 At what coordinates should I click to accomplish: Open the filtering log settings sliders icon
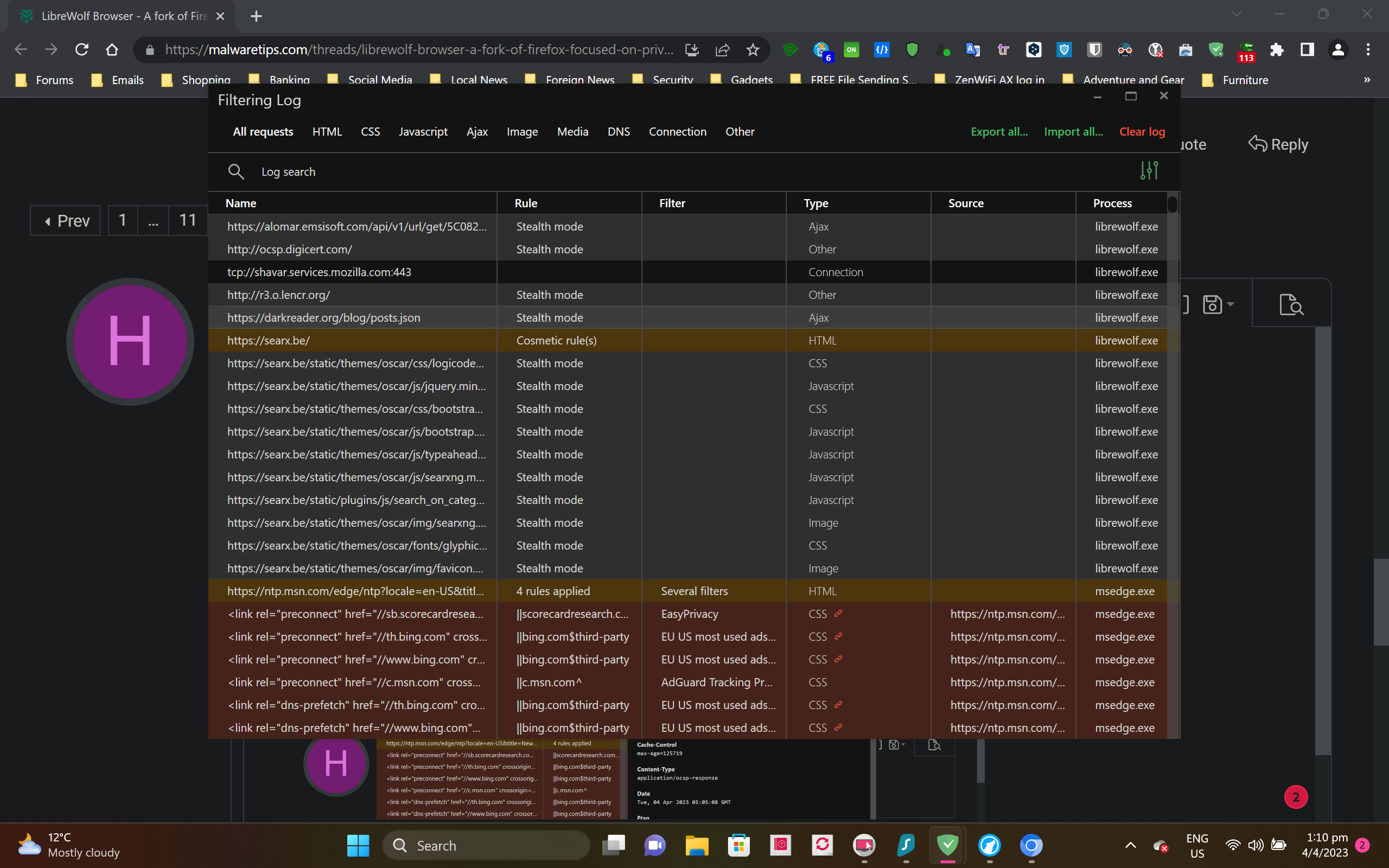1149,170
